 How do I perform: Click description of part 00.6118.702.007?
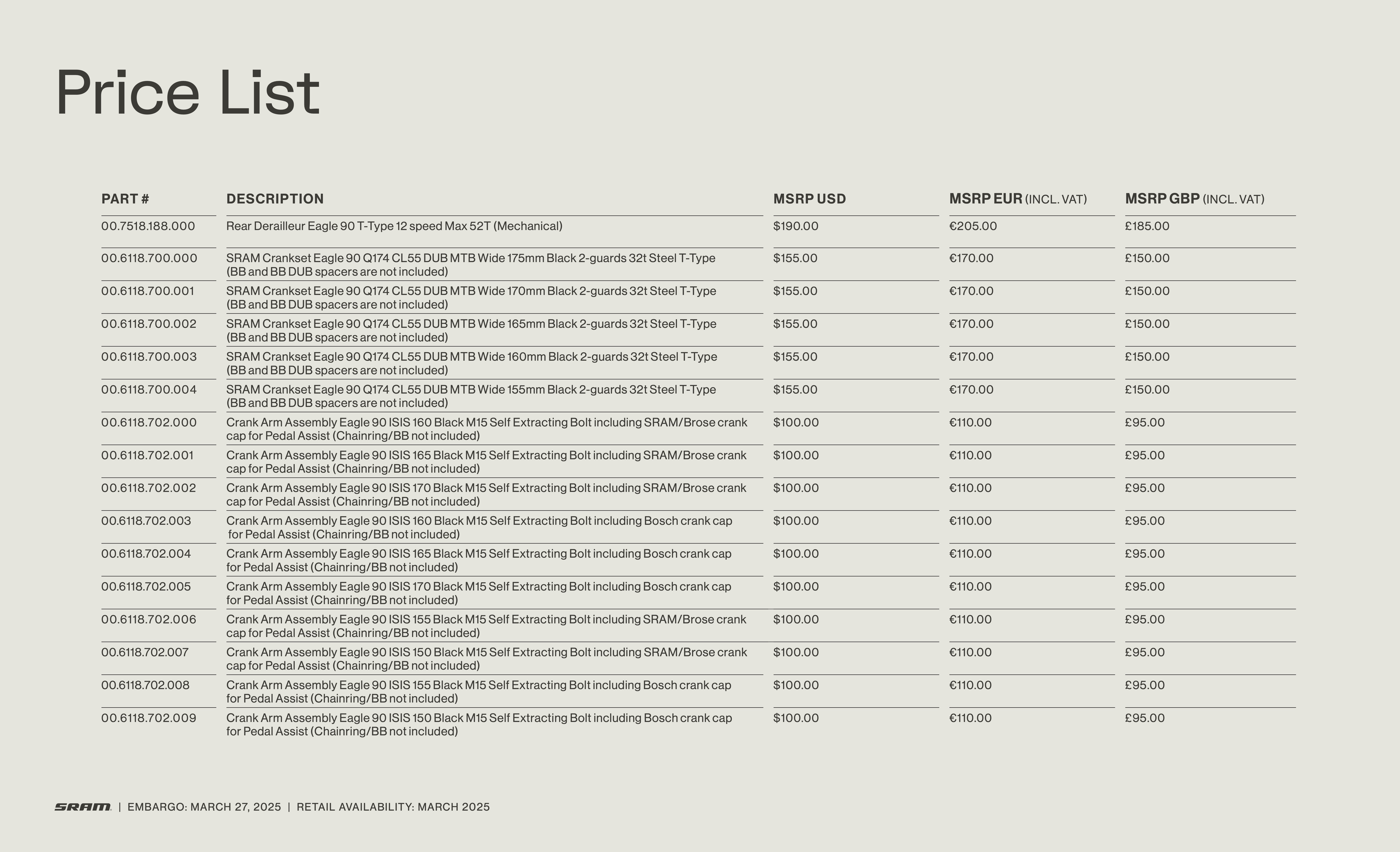[x=487, y=659]
